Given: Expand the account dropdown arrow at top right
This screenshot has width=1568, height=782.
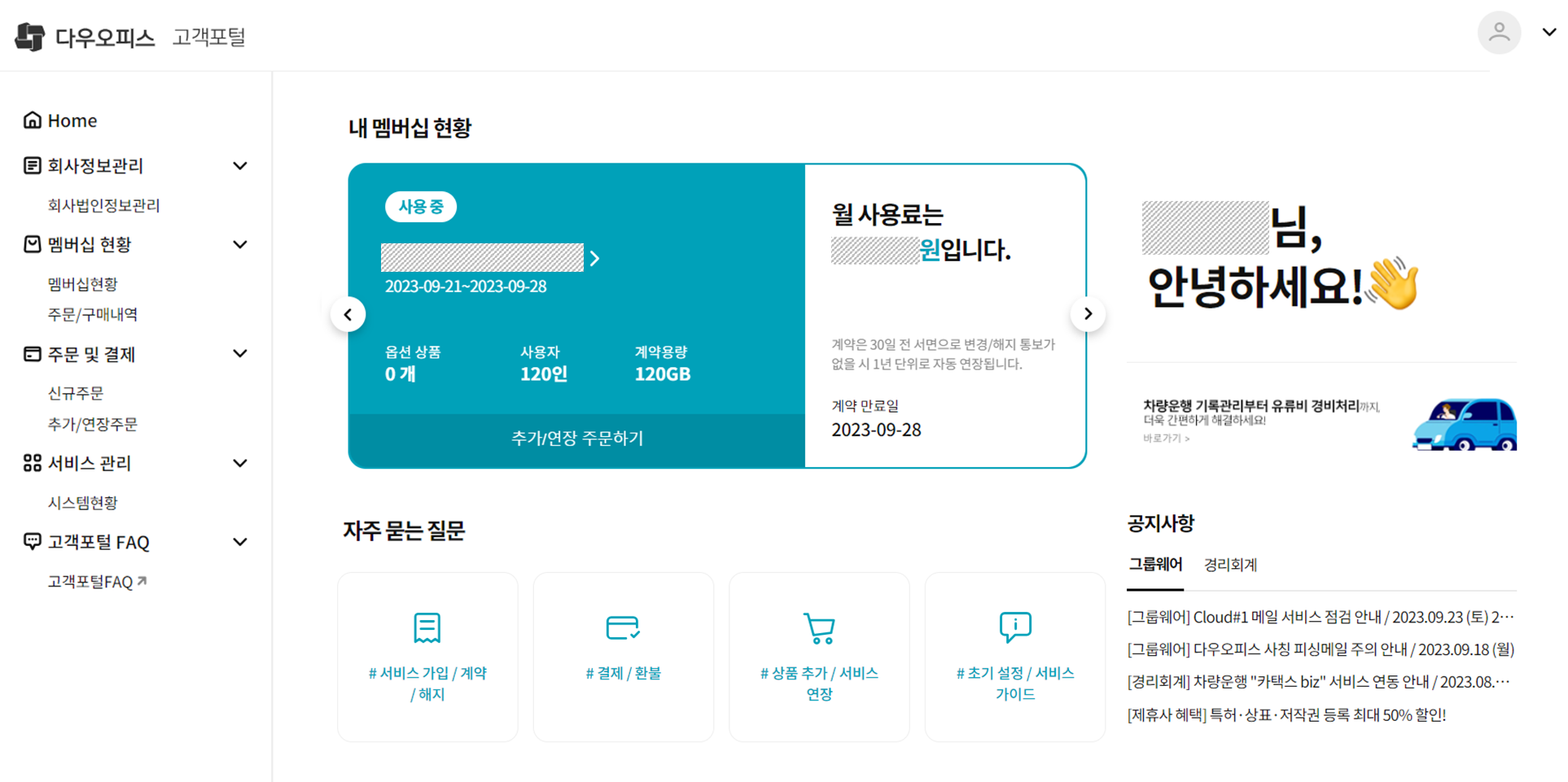Looking at the screenshot, I should coord(1548,33).
